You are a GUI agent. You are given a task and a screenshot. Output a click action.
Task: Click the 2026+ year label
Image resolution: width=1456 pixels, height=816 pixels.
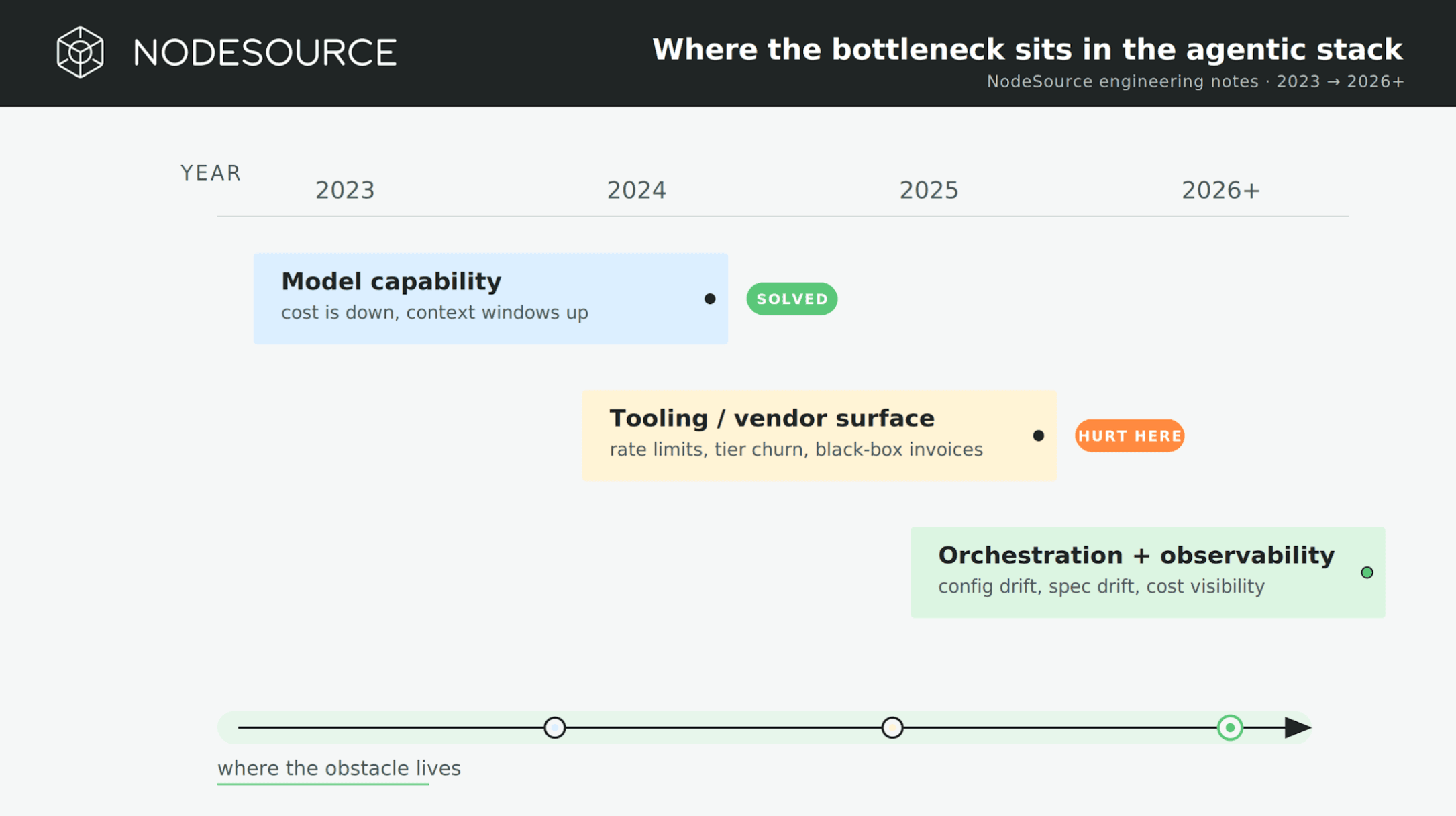pyautogui.click(x=1221, y=191)
